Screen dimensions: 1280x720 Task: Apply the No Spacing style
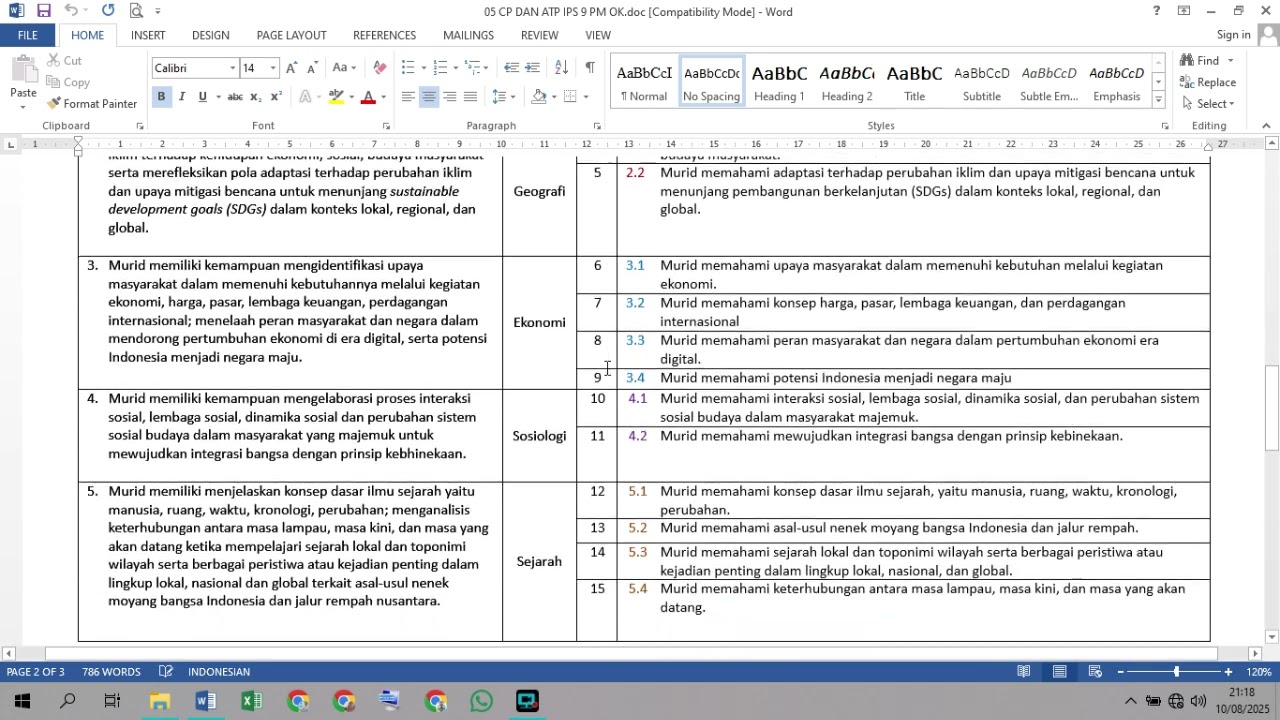point(711,82)
